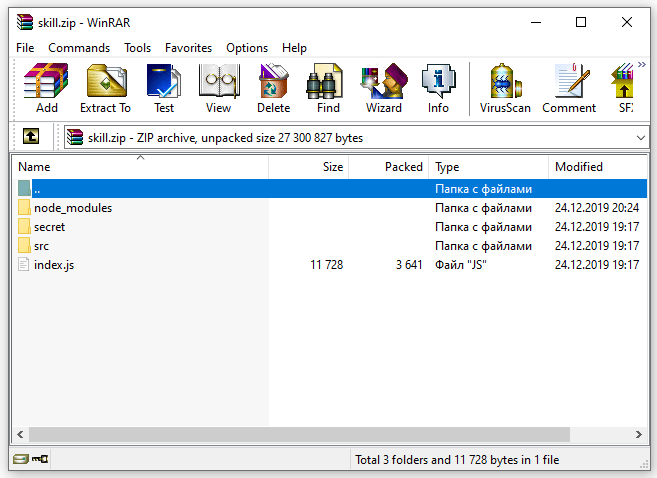Click the WinRAR title bar icon
This screenshot has width=657, height=478.
coord(24,22)
